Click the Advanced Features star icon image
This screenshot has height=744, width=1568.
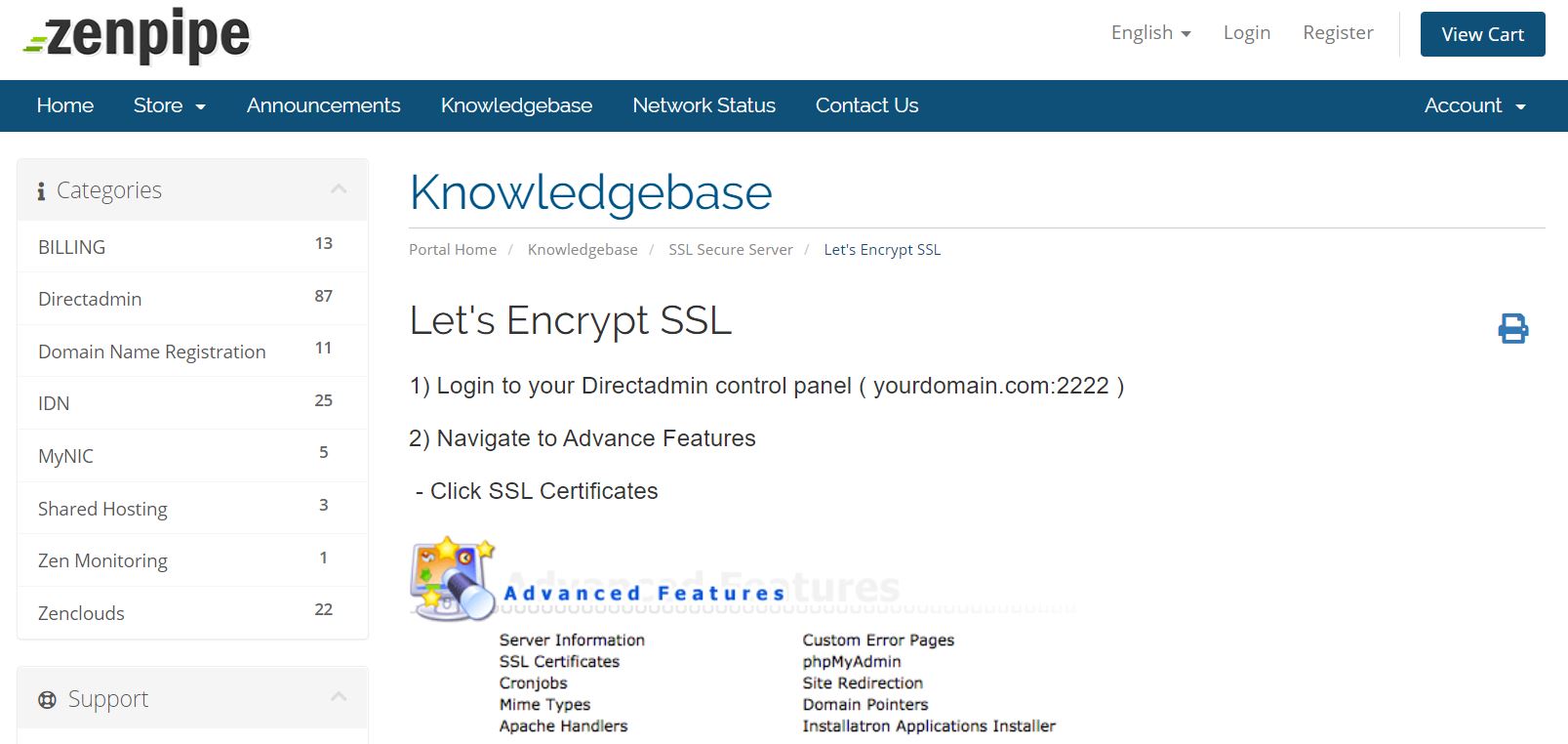[x=453, y=578]
